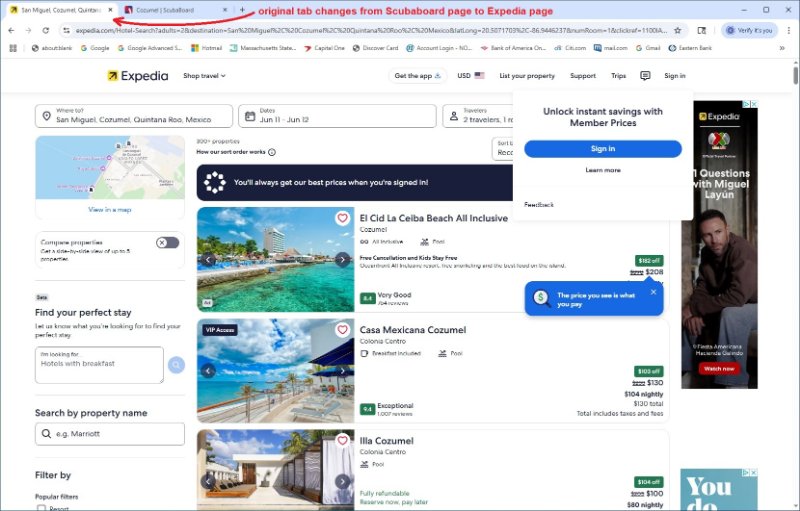Show next photo of Illa Cozumel
The image size is (800, 511).
pos(342,481)
